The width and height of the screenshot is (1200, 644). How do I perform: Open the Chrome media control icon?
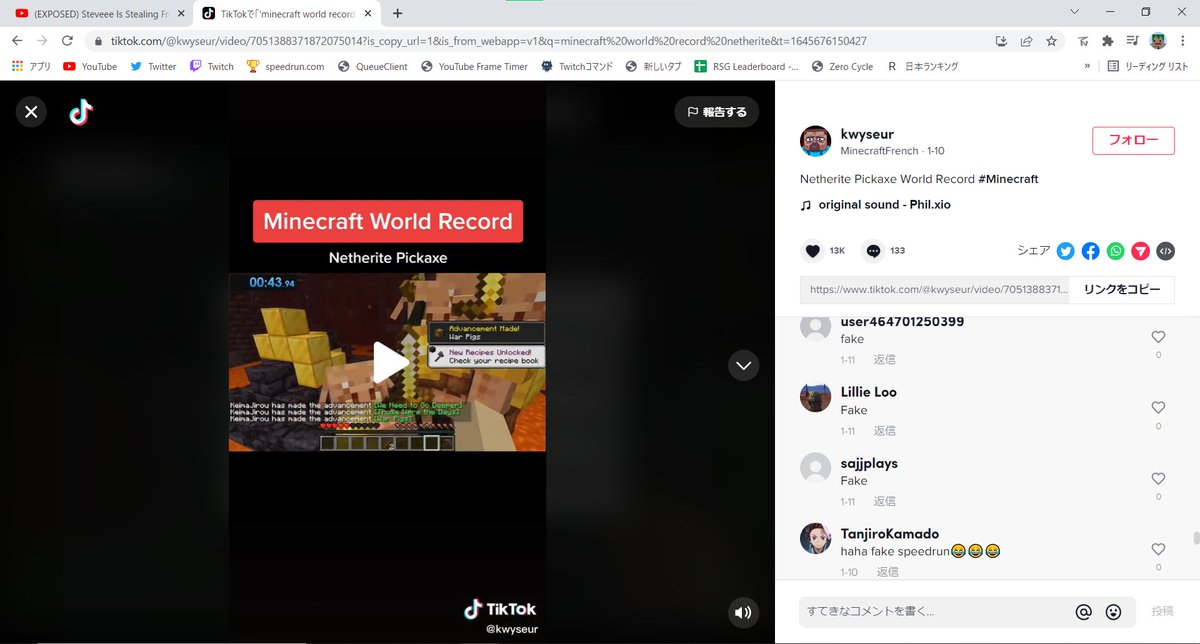[1132, 41]
